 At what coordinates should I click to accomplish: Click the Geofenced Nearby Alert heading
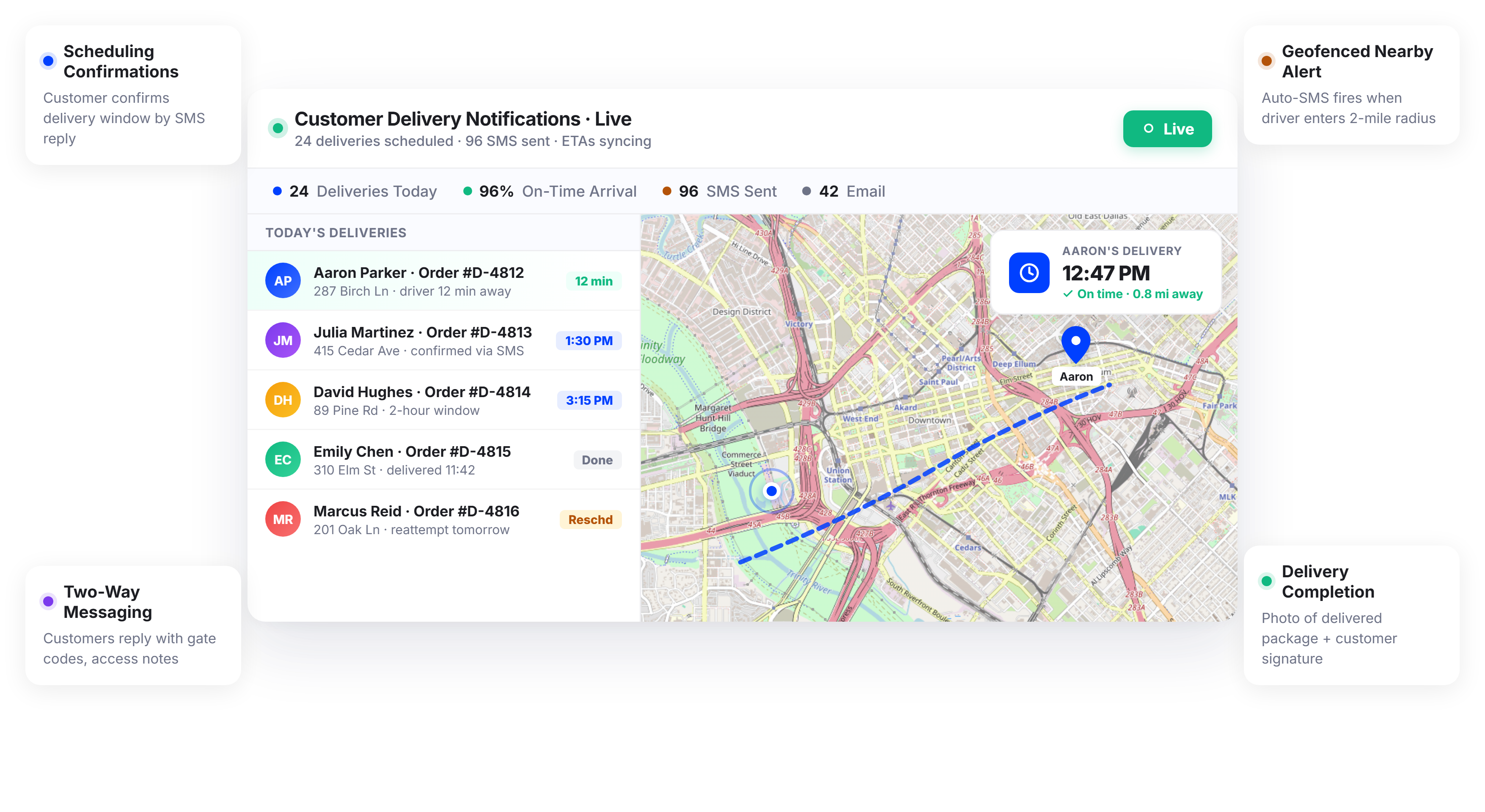click(1357, 61)
